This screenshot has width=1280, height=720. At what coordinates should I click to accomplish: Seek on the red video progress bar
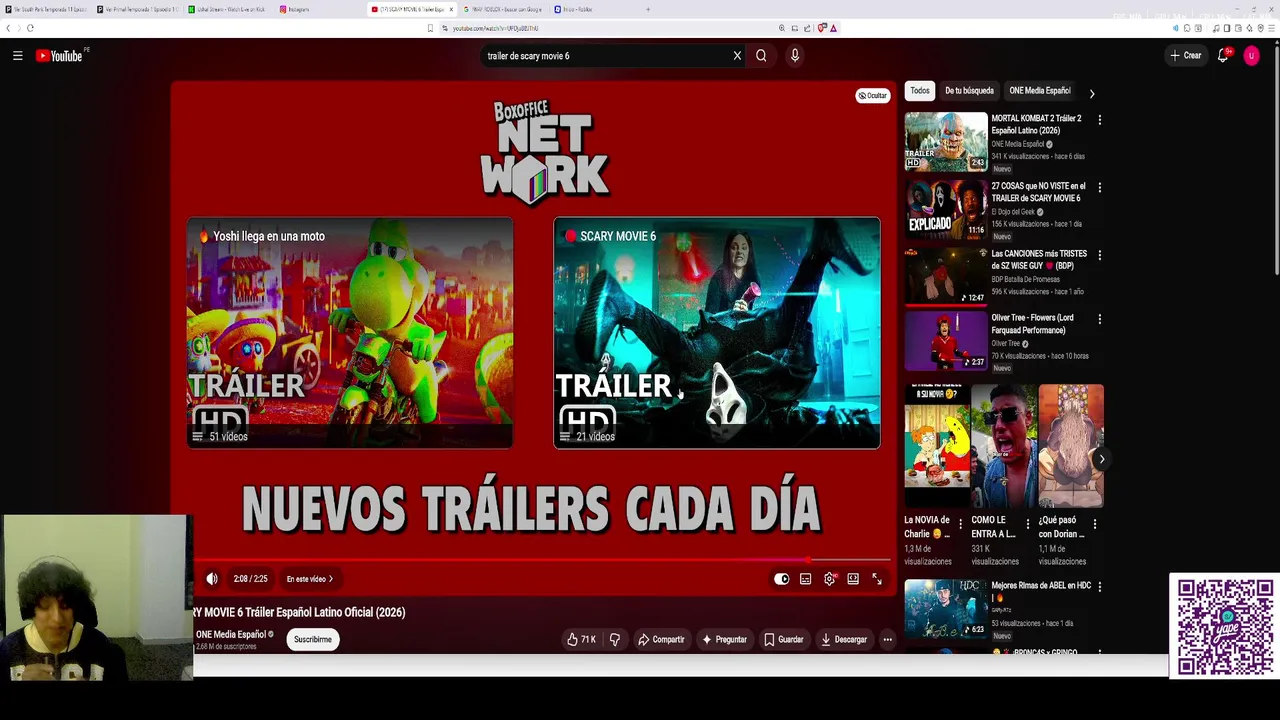[541, 561]
